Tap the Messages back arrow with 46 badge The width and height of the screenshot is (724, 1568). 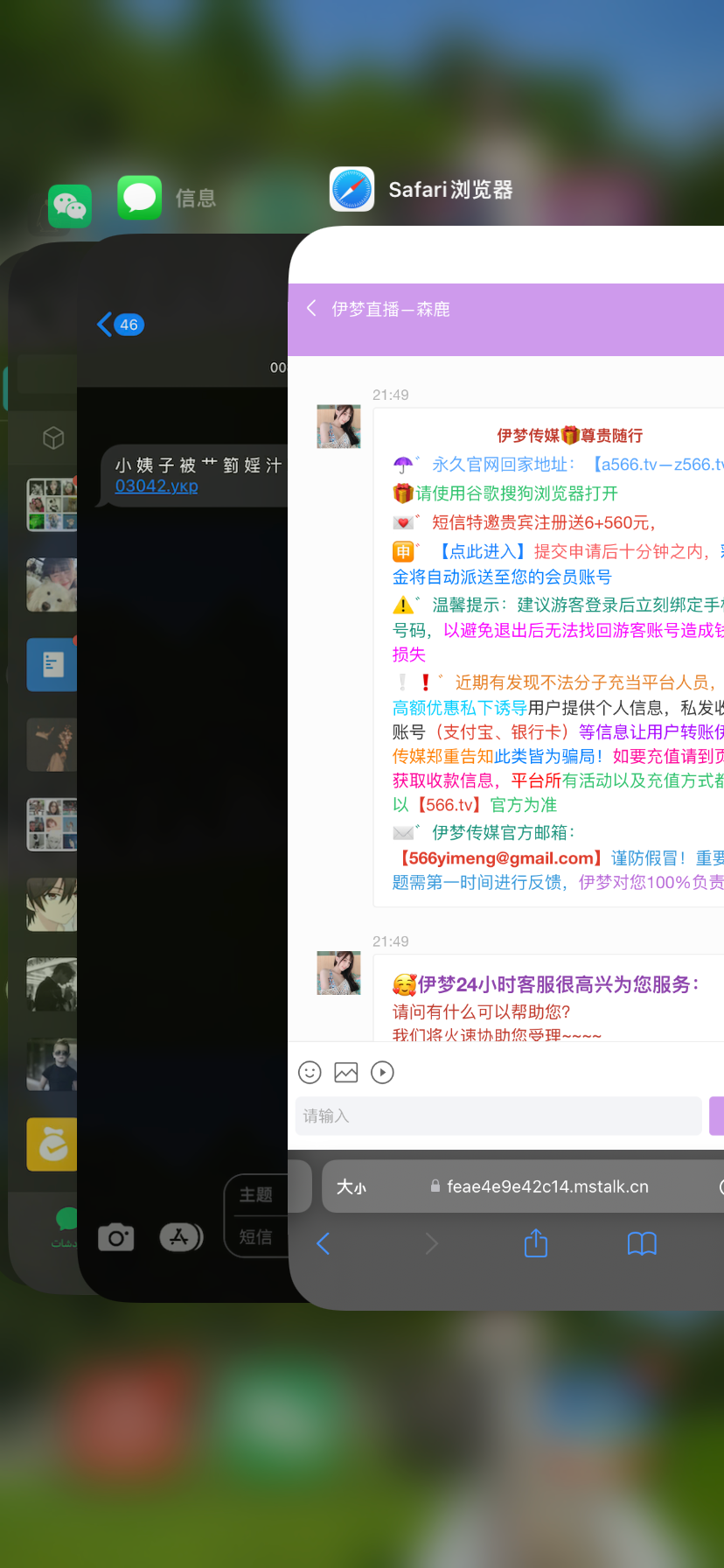point(121,325)
